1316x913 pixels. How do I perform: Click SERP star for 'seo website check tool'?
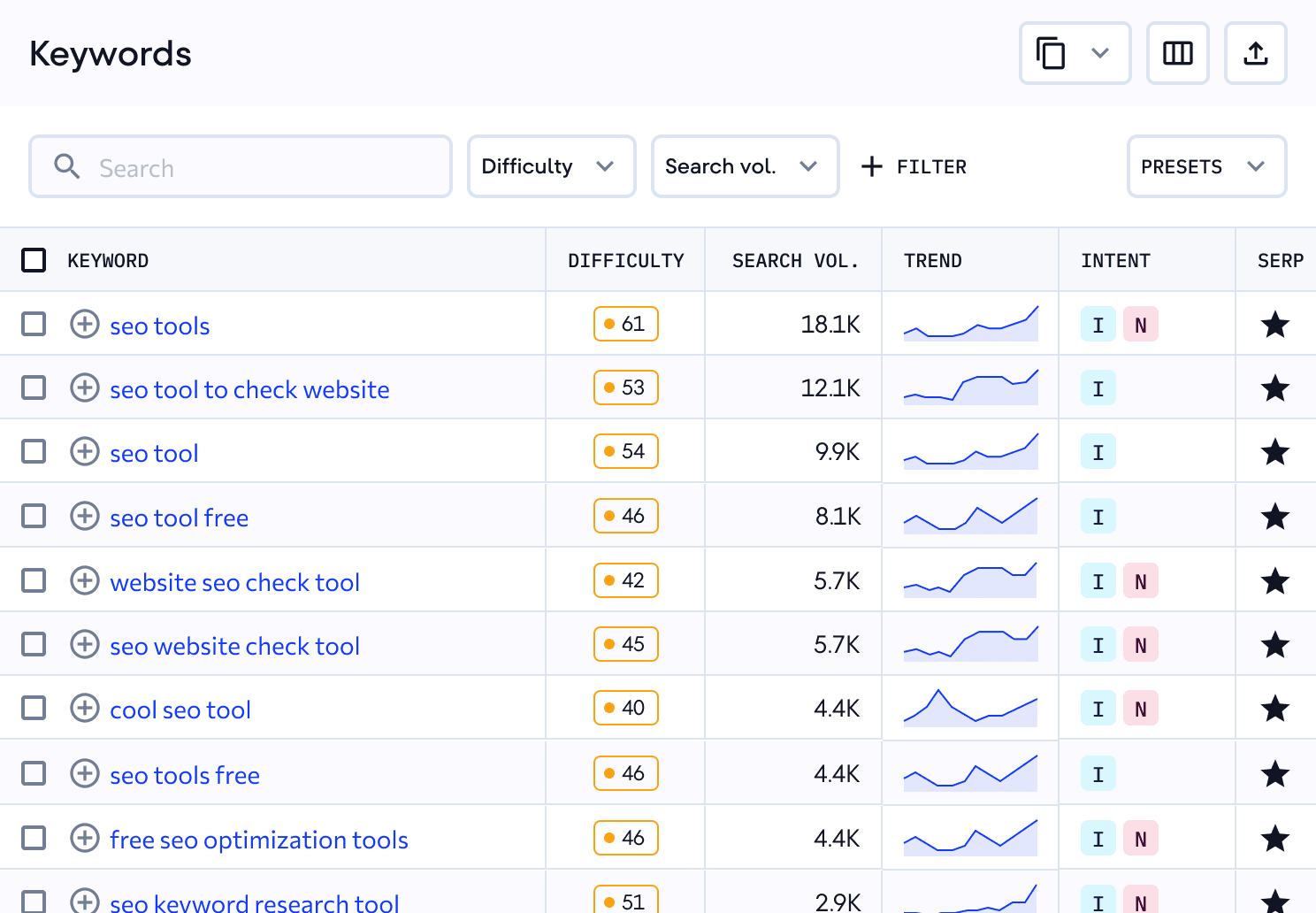click(x=1275, y=645)
